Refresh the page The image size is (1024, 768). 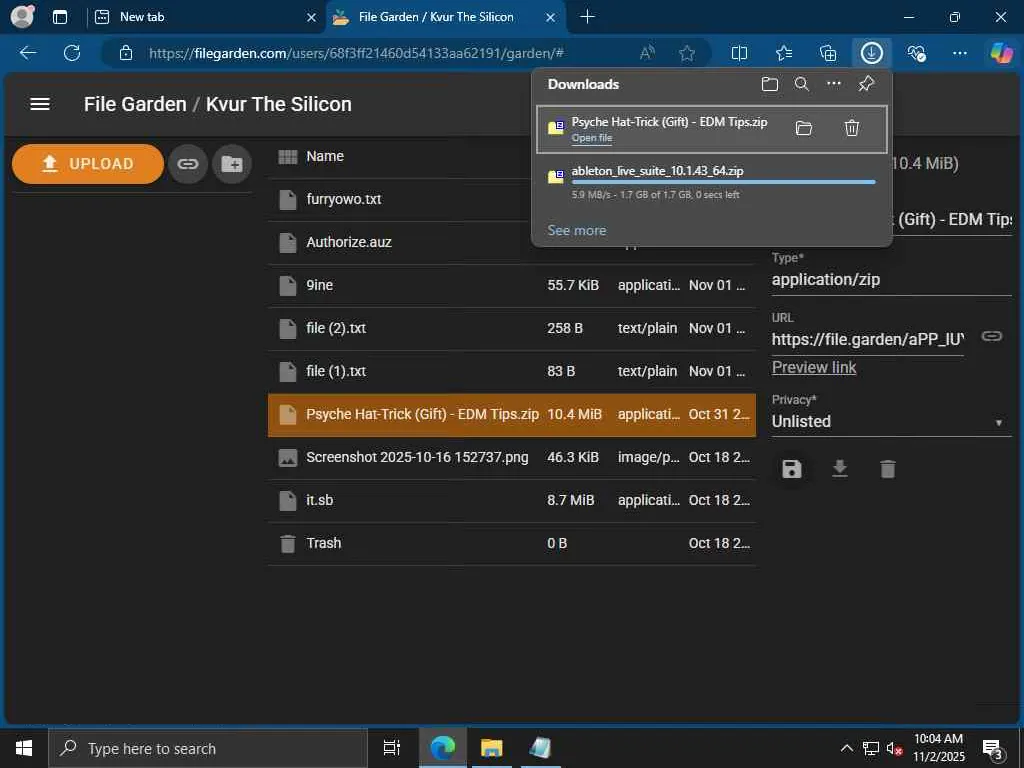coord(72,53)
